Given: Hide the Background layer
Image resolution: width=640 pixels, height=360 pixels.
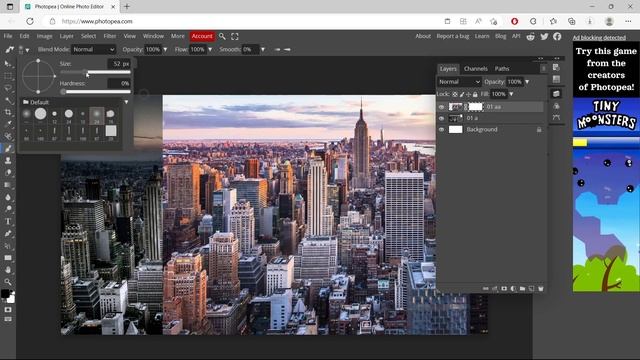Looking at the screenshot, I should pos(441,129).
